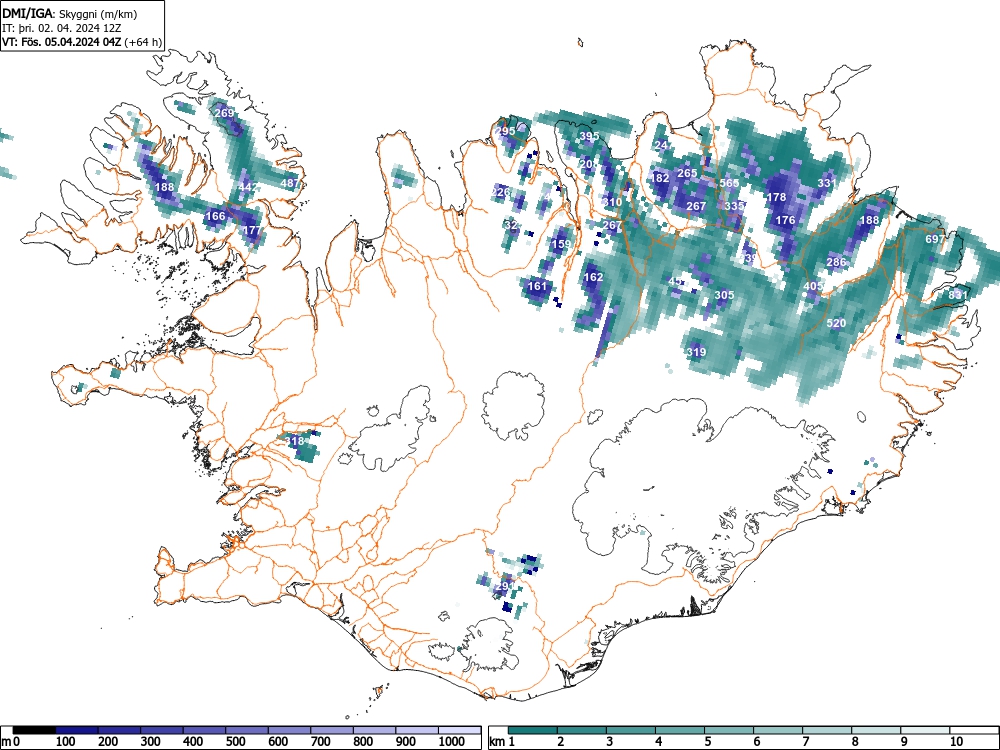This screenshot has width=1000, height=750.
Task: Click the 'km 1' label on the kilometer legend
Action: coord(502,742)
